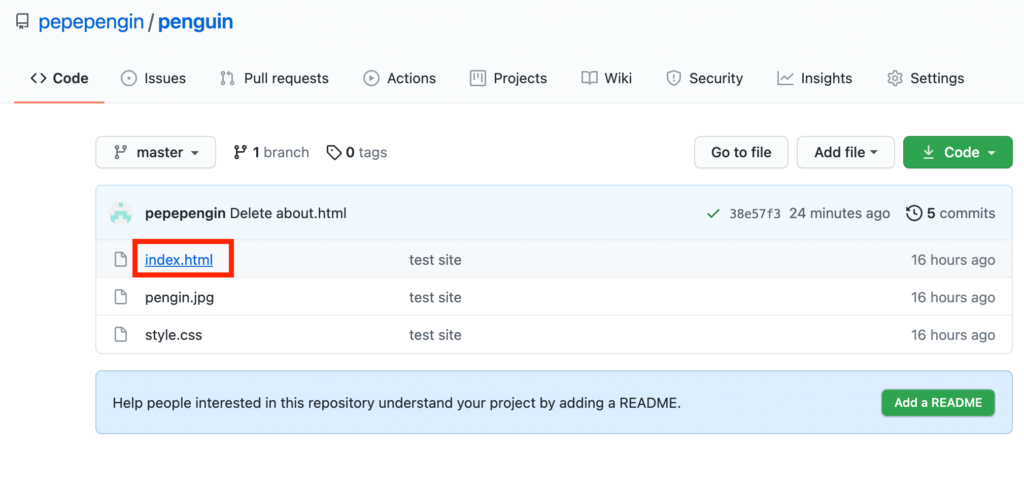Click 16 hours ago on index.html row
Viewport: 1024px width, 490px height.
pos(953,260)
